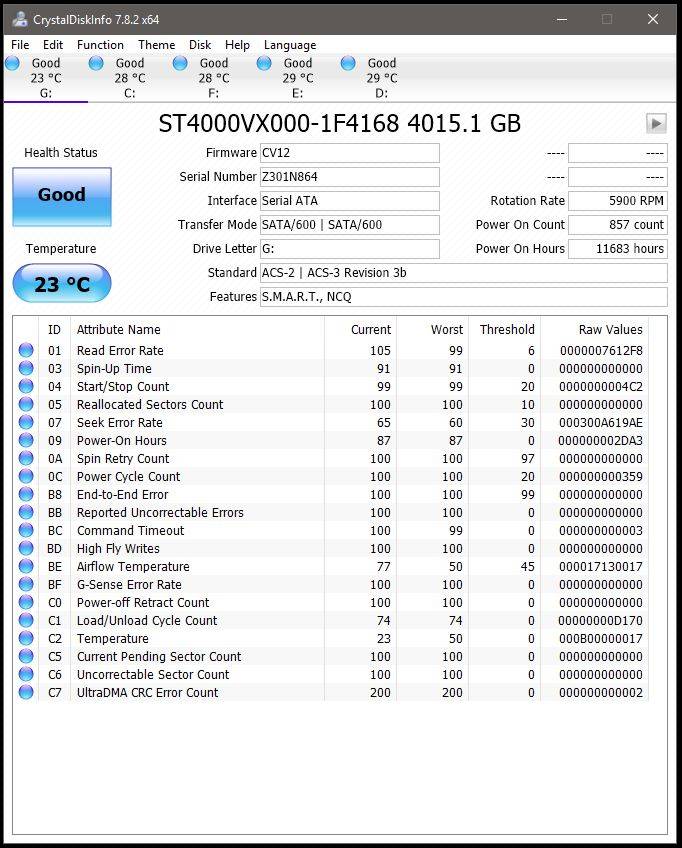Click raw value 0000007612F8
682x848 pixels.
point(601,350)
